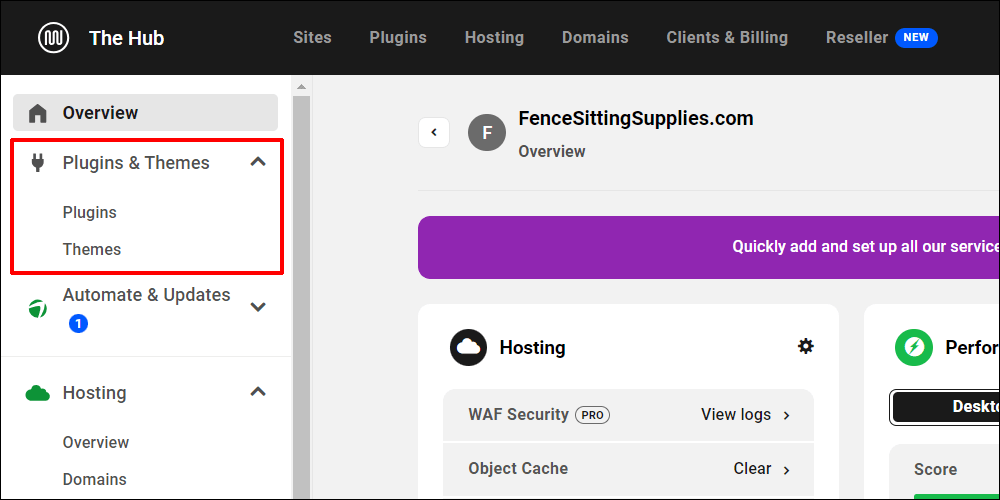Go to the Domains top menu
Viewport: 1000px width, 500px height.
tap(595, 38)
